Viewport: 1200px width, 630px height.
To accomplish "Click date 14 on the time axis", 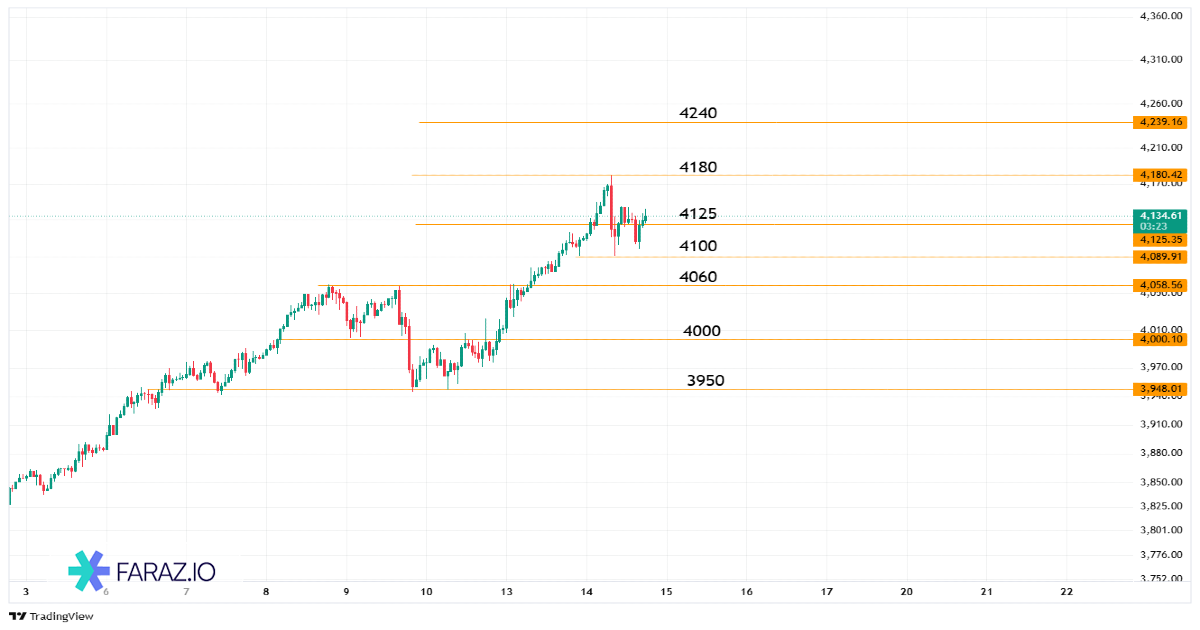I will [586, 591].
